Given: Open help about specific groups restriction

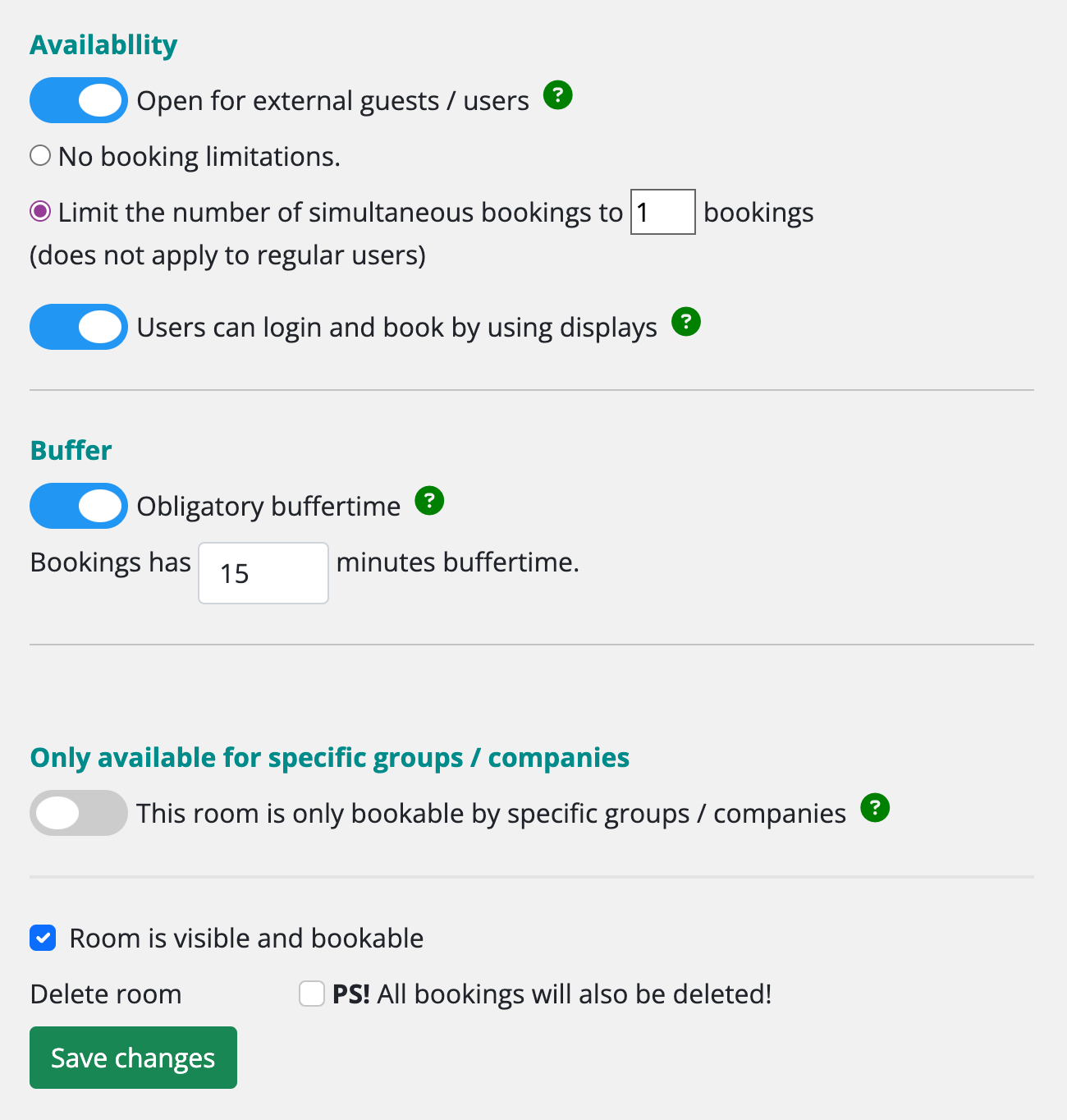Looking at the screenshot, I should click(x=875, y=809).
